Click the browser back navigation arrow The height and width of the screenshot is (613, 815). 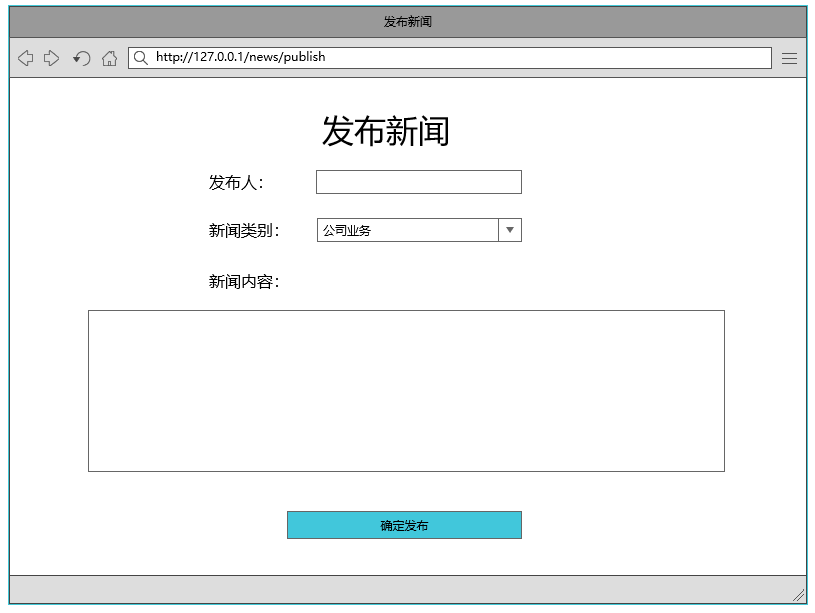point(25,57)
